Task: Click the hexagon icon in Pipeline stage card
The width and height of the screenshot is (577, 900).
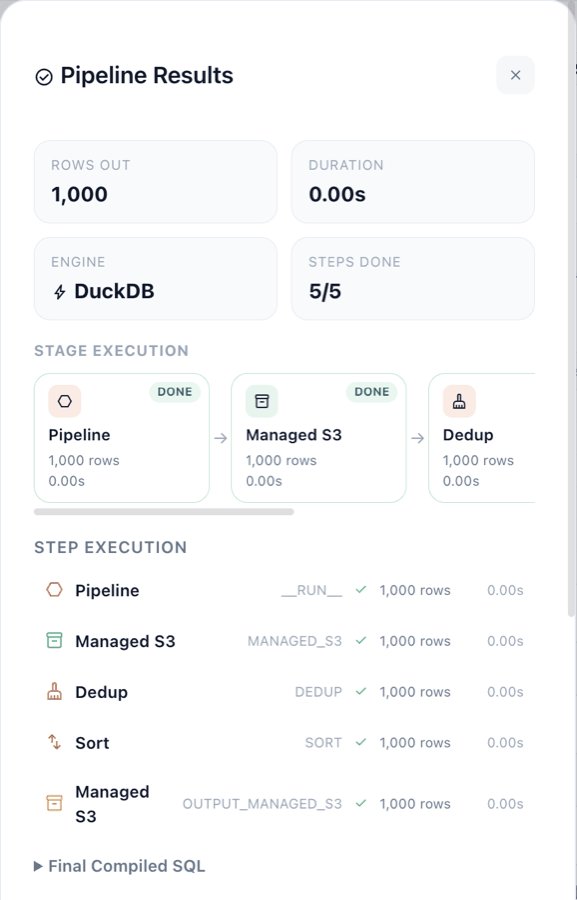Action: tap(65, 401)
